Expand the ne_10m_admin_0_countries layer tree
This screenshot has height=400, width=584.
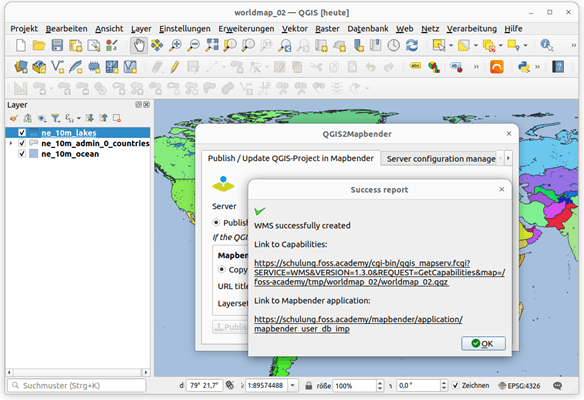11,143
